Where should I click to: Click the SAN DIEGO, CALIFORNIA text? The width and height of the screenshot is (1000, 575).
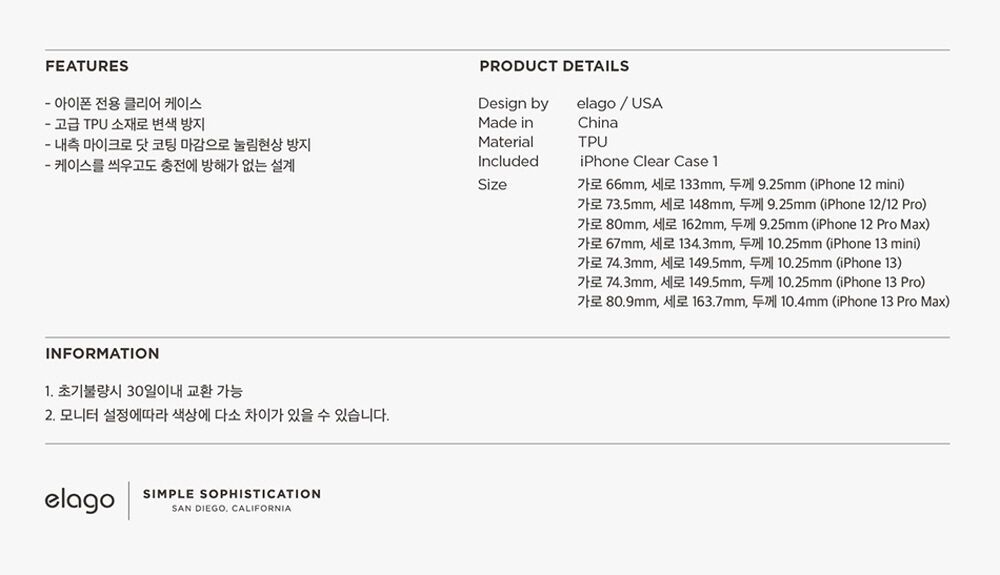click(x=232, y=509)
